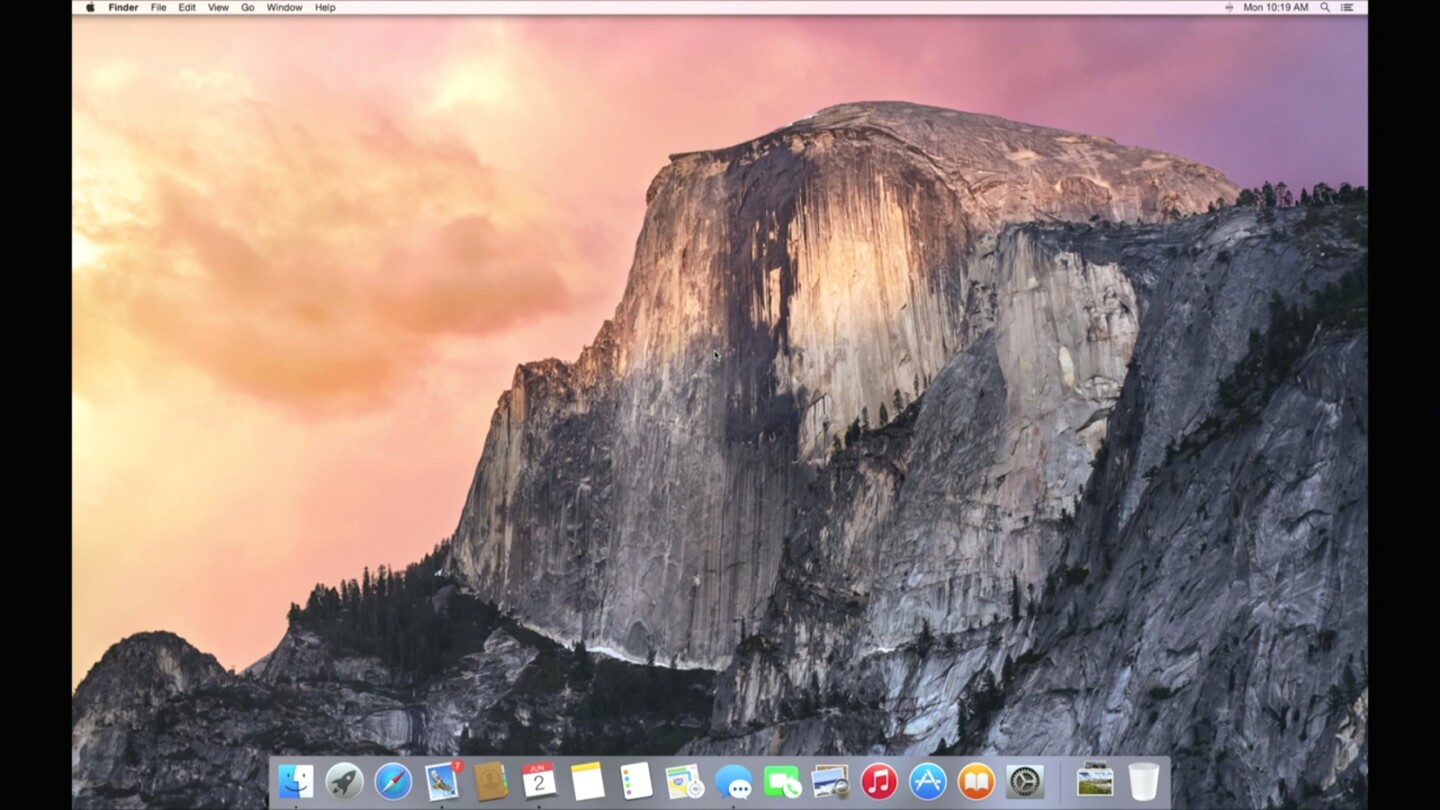Open the File menu
Screen dimensions: 1440x810
point(159,7)
